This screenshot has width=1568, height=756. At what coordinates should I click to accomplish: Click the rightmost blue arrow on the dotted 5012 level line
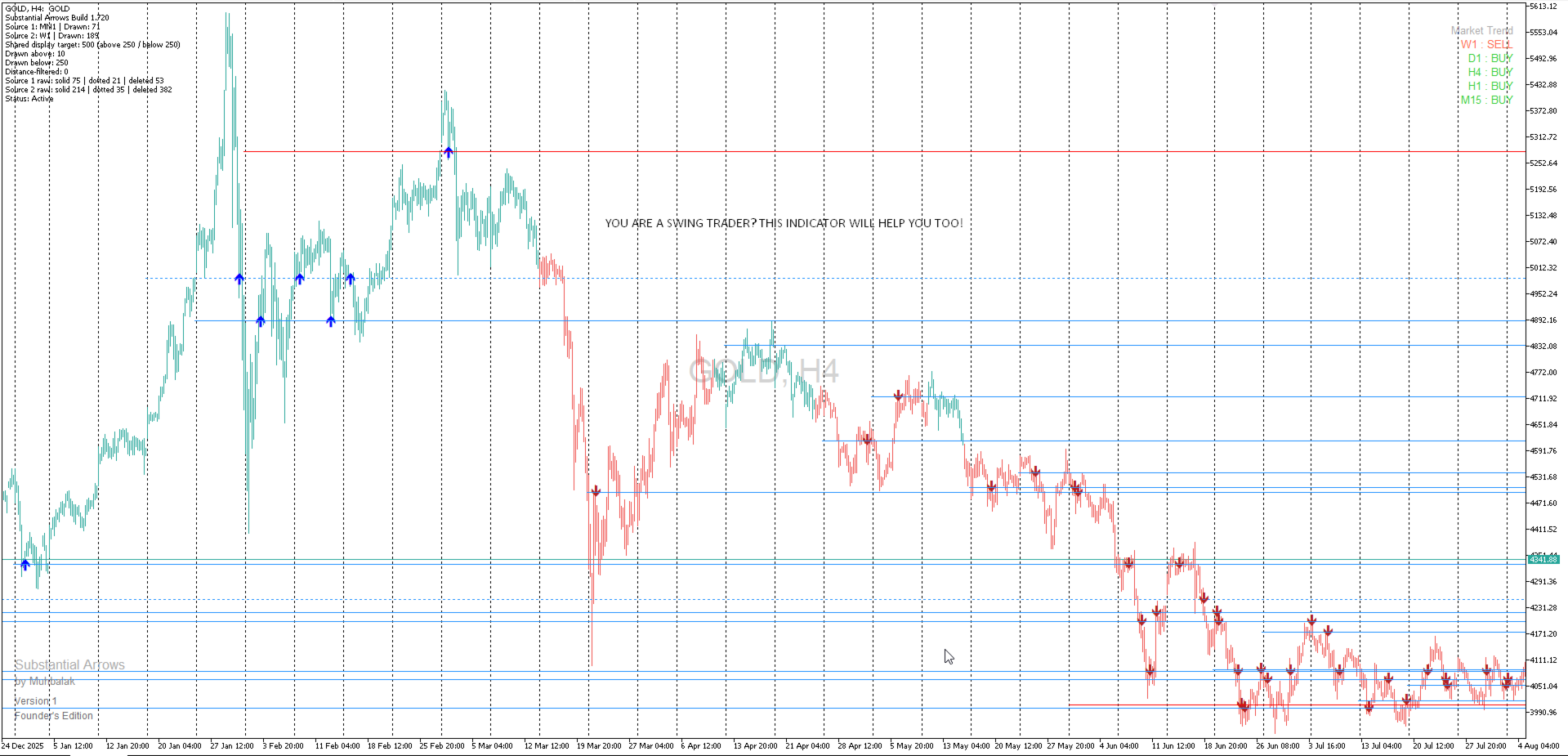click(x=351, y=279)
